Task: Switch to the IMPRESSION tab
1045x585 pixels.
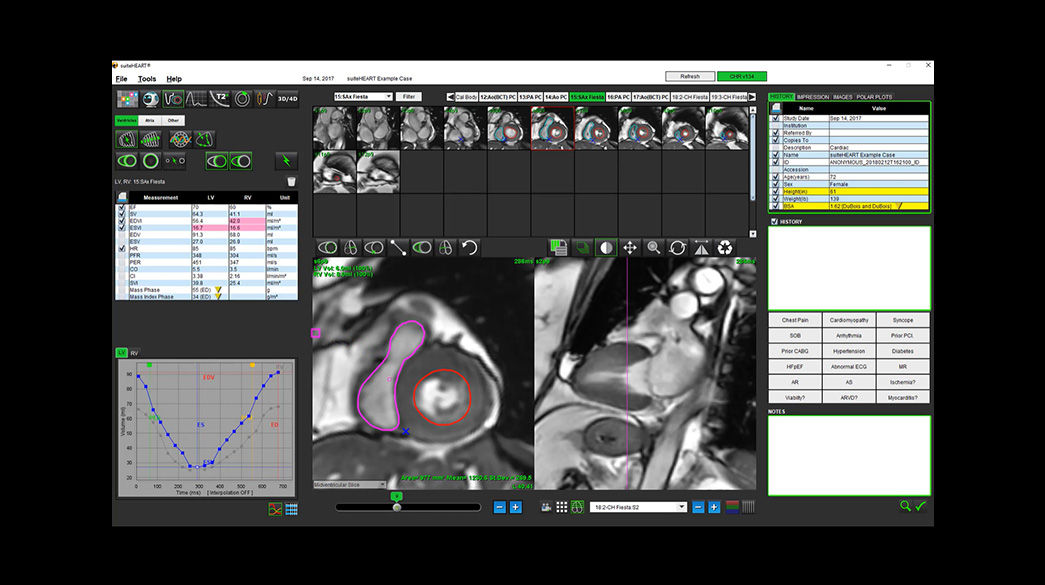Action: [x=812, y=97]
